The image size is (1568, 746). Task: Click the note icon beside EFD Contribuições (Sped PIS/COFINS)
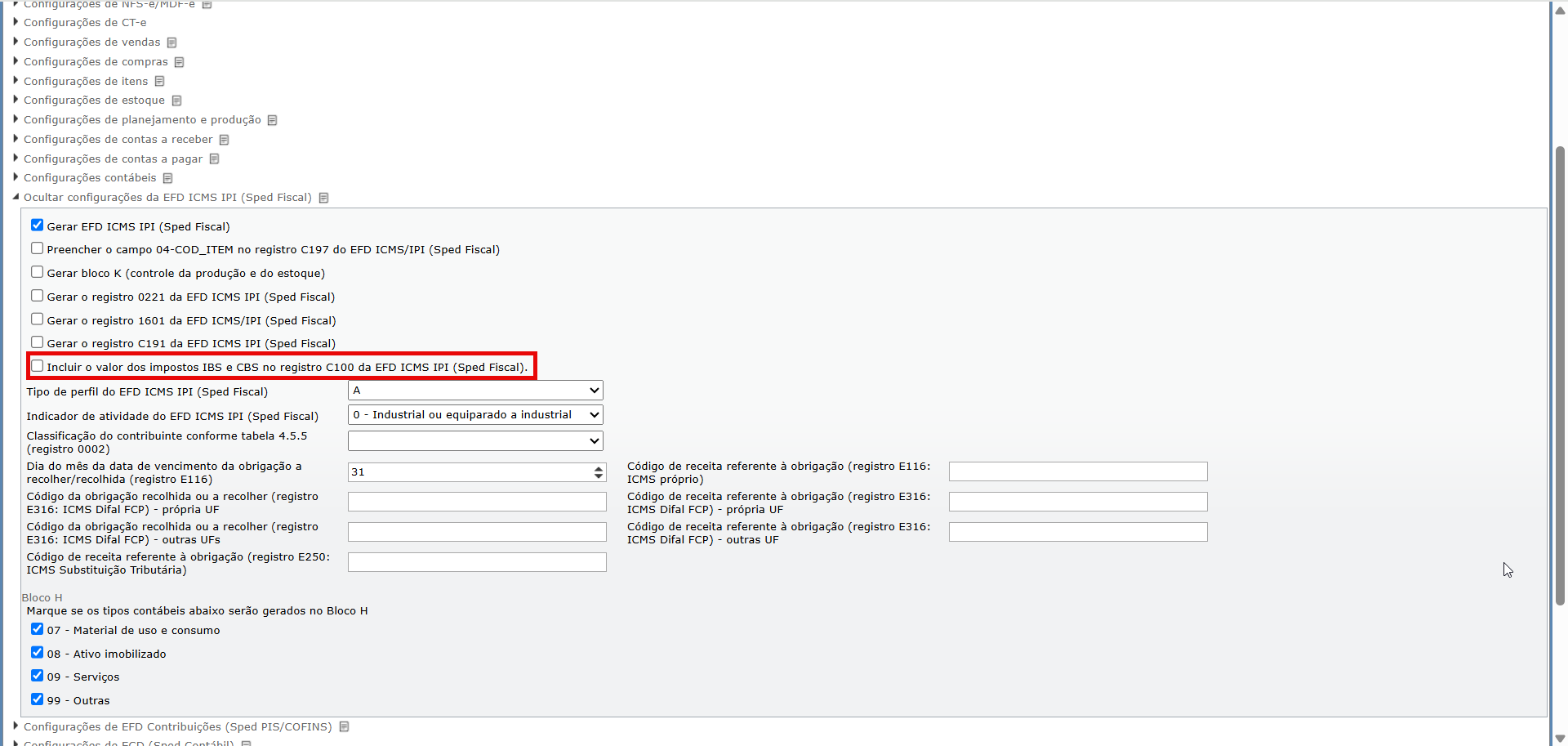click(344, 726)
